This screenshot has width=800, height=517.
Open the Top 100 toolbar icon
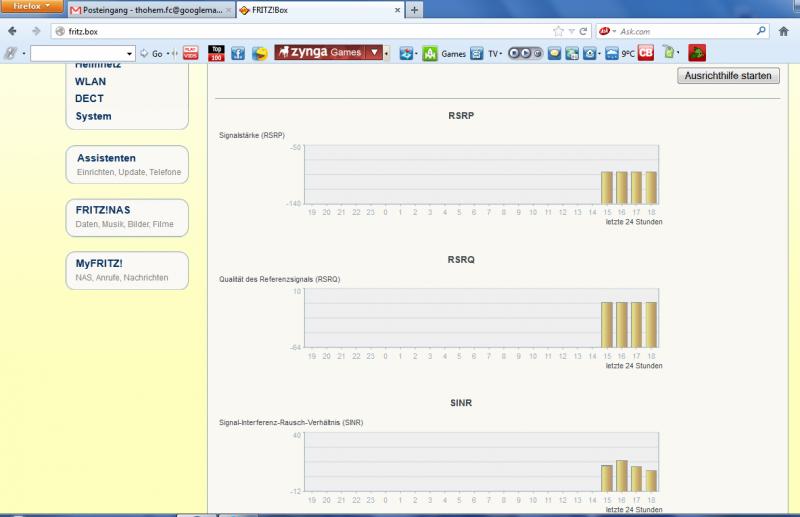[x=216, y=53]
